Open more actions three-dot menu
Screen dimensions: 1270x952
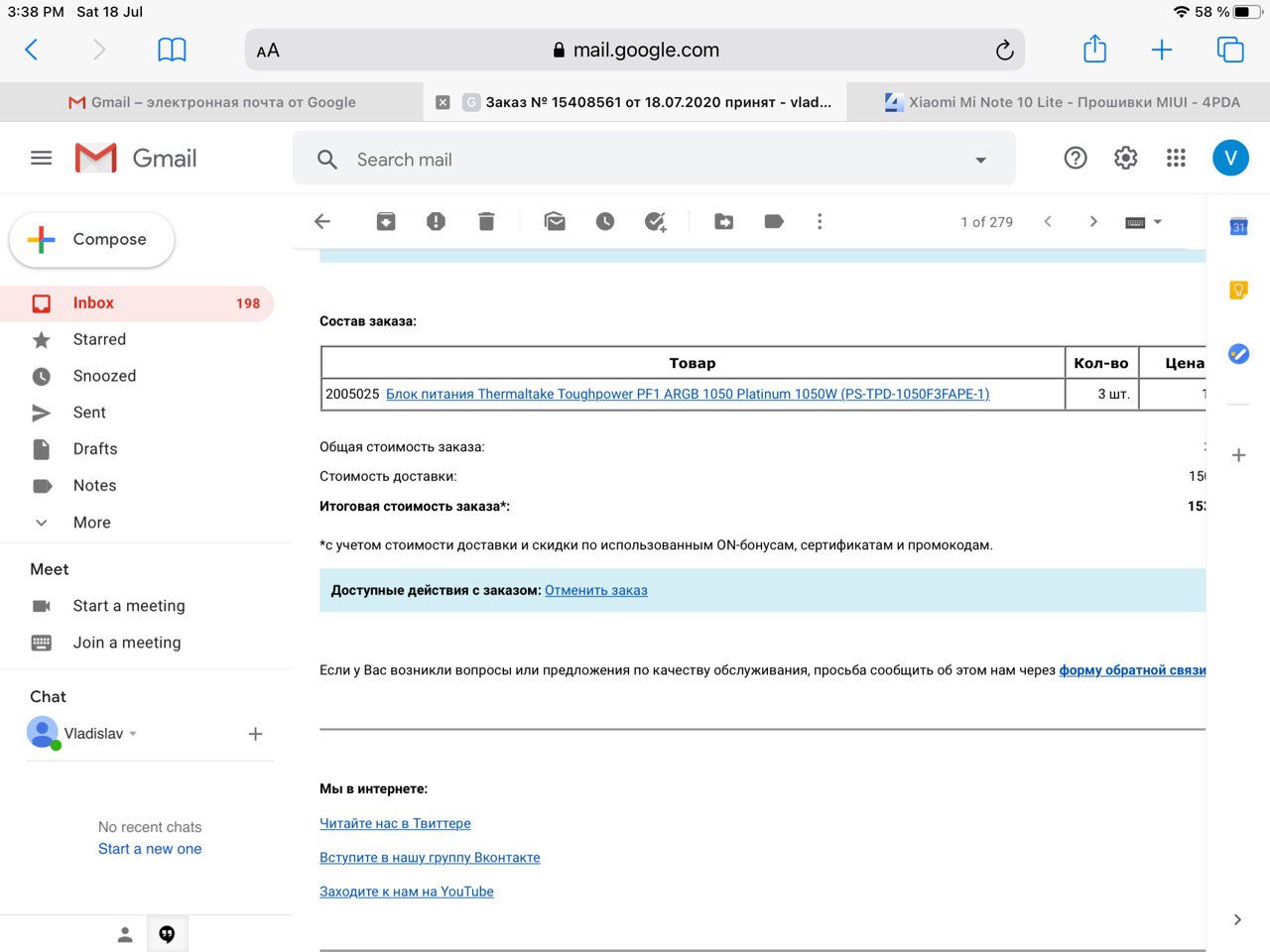(820, 221)
